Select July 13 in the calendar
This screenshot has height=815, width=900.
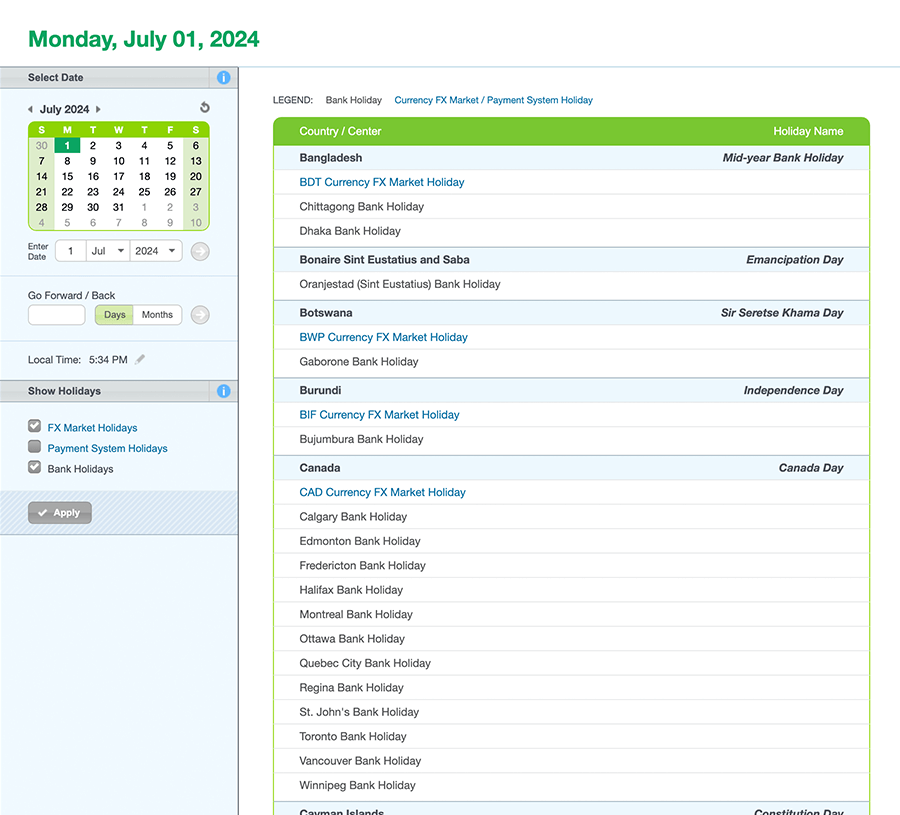pyautogui.click(x=196, y=161)
